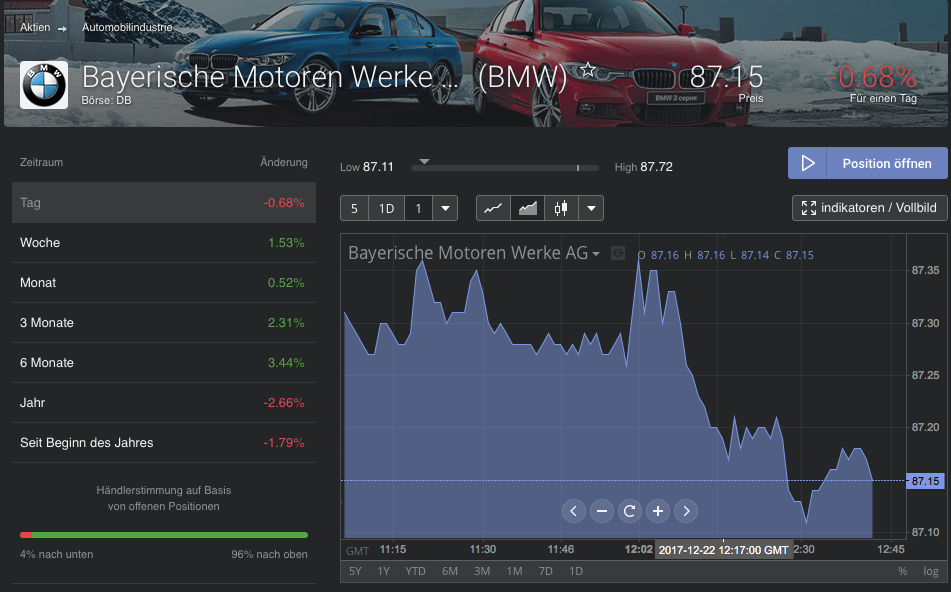Click the play triangle on Position öffnen
951x592 pixels.
(807, 163)
